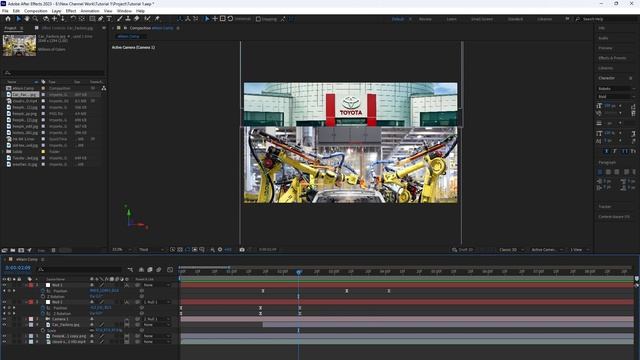Select the Brush tool

[120, 19]
